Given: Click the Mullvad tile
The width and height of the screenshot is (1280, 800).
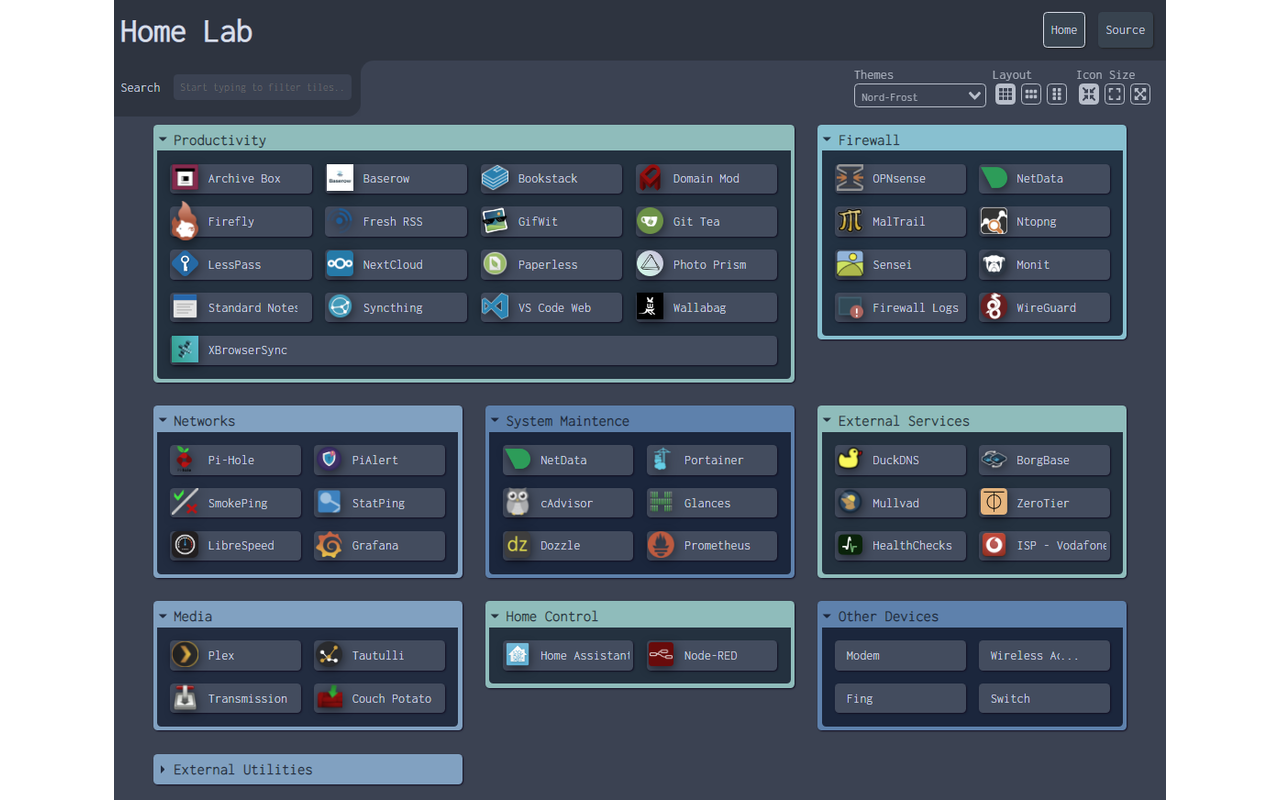Looking at the screenshot, I should click(900, 503).
